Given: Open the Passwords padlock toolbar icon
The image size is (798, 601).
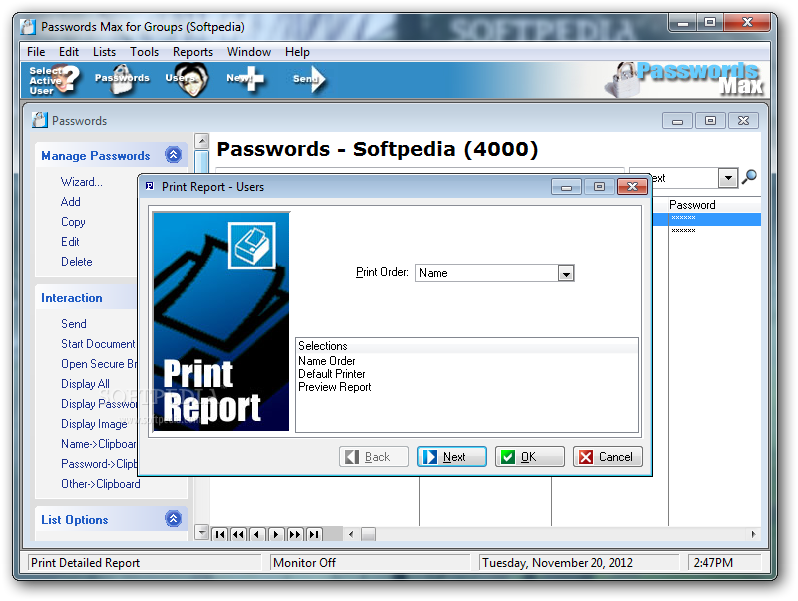Looking at the screenshot, I should pyautogui.click(x=122, y=79).
